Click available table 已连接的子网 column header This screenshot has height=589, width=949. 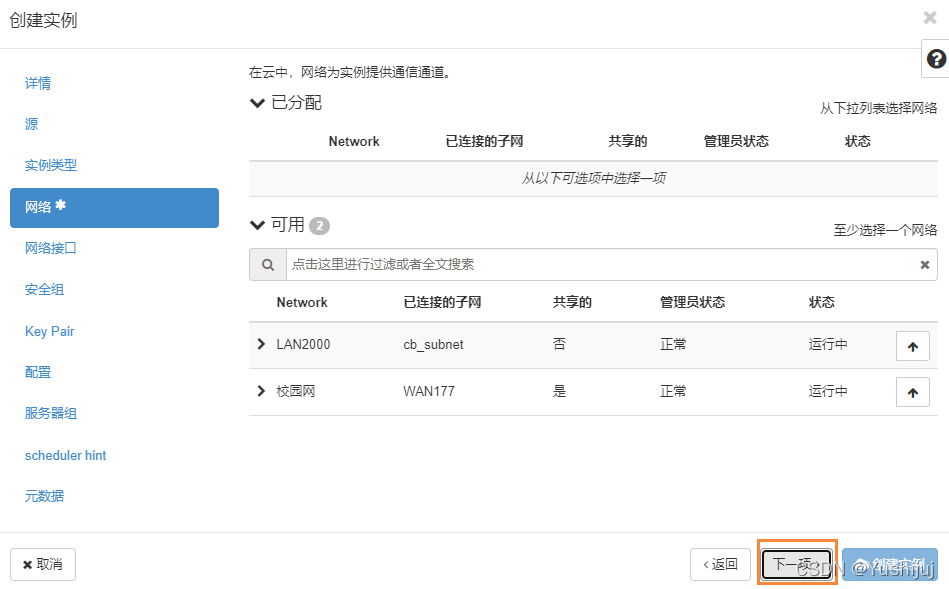(442, 302)
